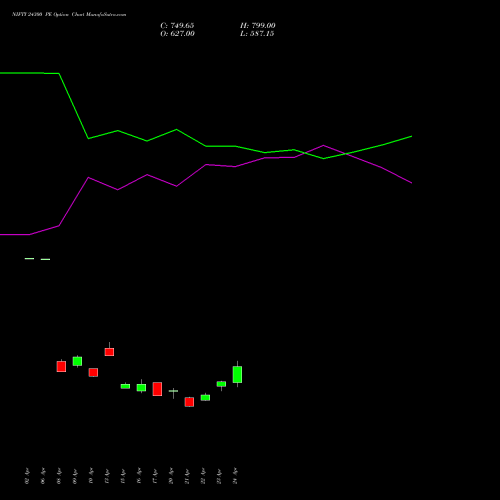Image resolution: width=500 pixels, height=500 pixels.
Task: Click the 24 Apr date label
Action: (235, 476)
